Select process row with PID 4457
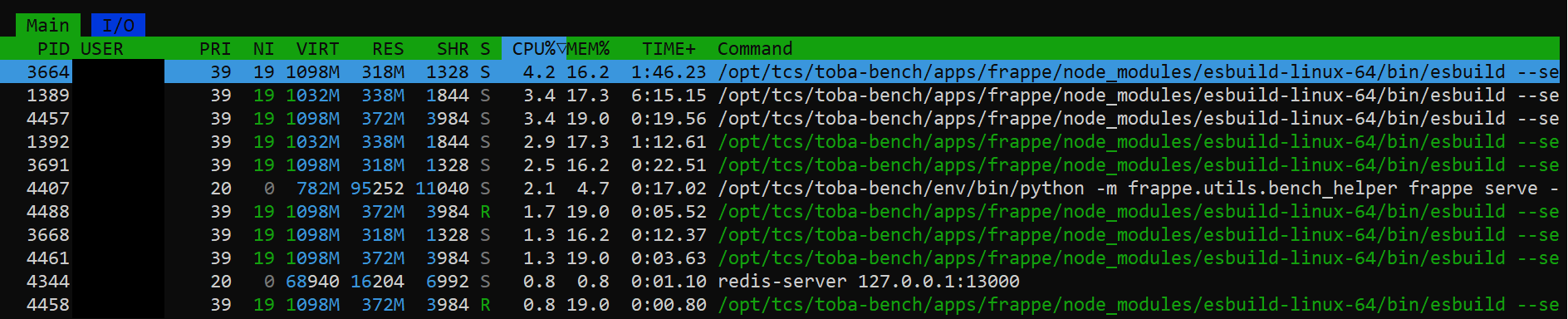Viewport: 1568px width, 319px height. tap(784, 118)
